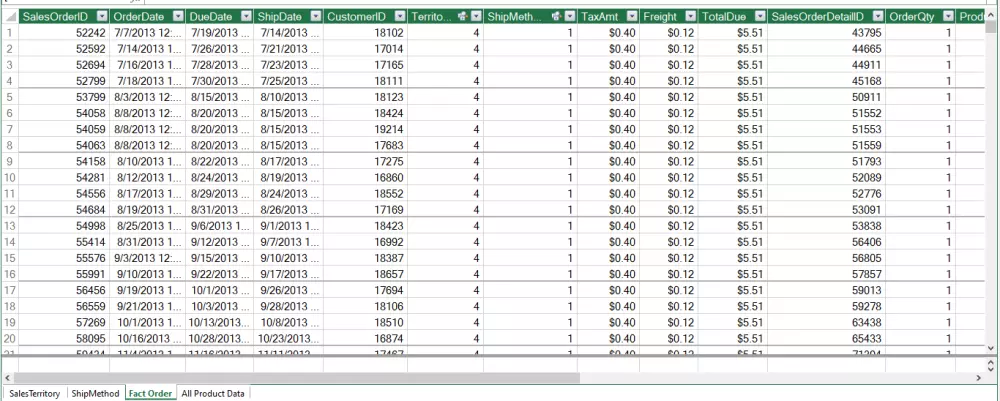Open the OrderDate column filter dropdown
Screen dimensions: 1000x401
point(178,17)
